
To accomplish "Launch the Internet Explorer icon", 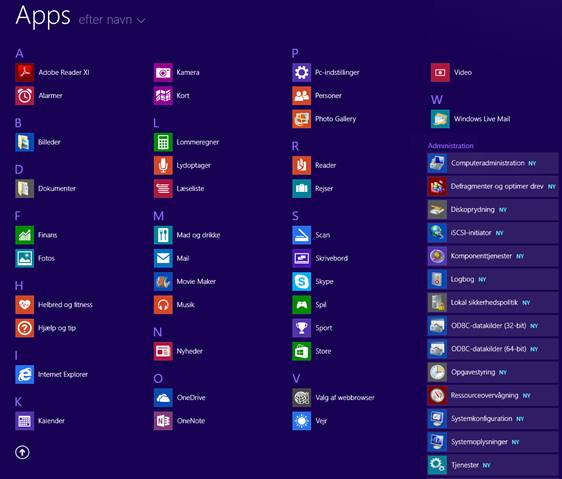I will tap(25, 374).
